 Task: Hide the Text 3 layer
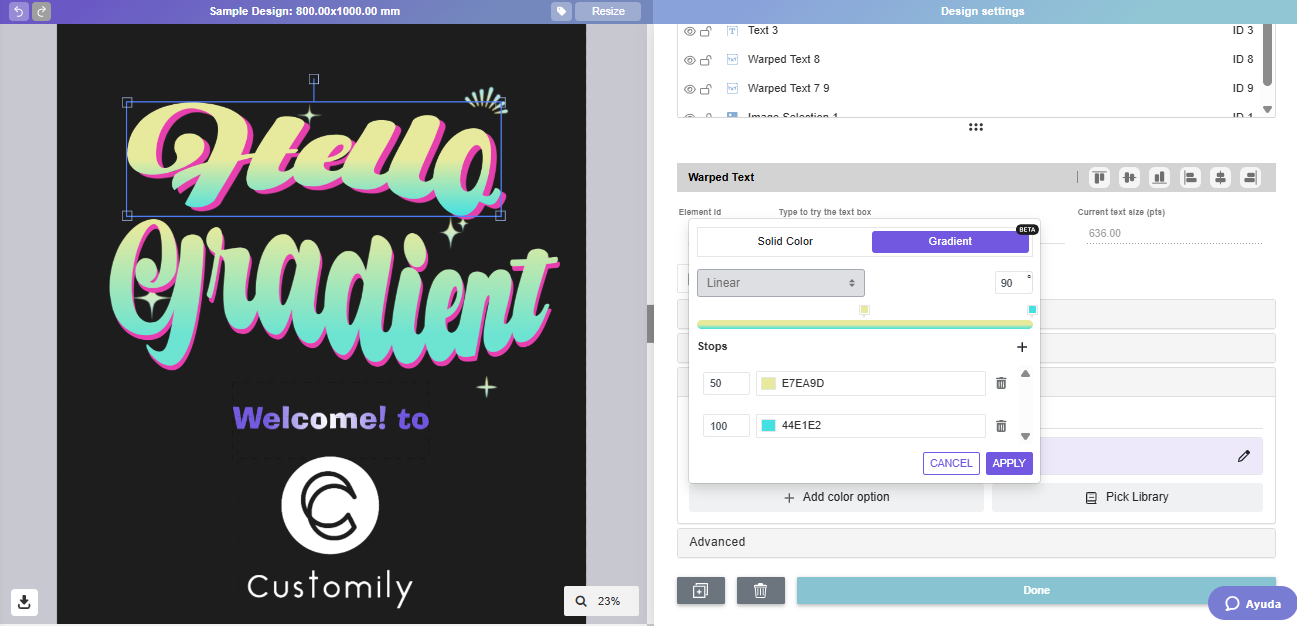[689, 31]
